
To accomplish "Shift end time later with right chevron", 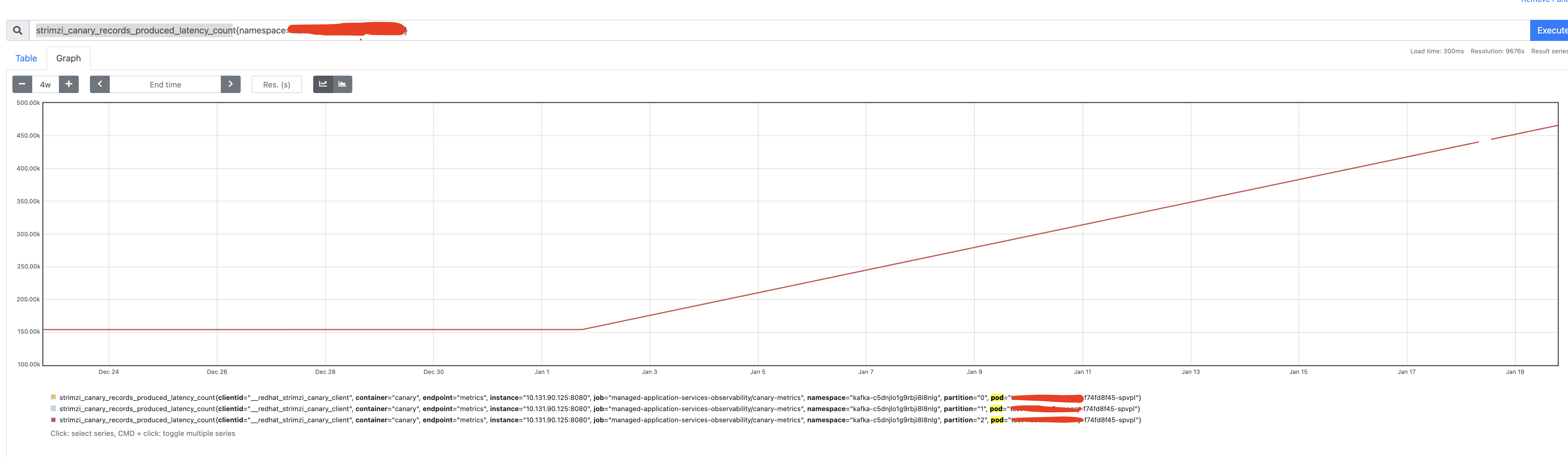I will 230,84.
